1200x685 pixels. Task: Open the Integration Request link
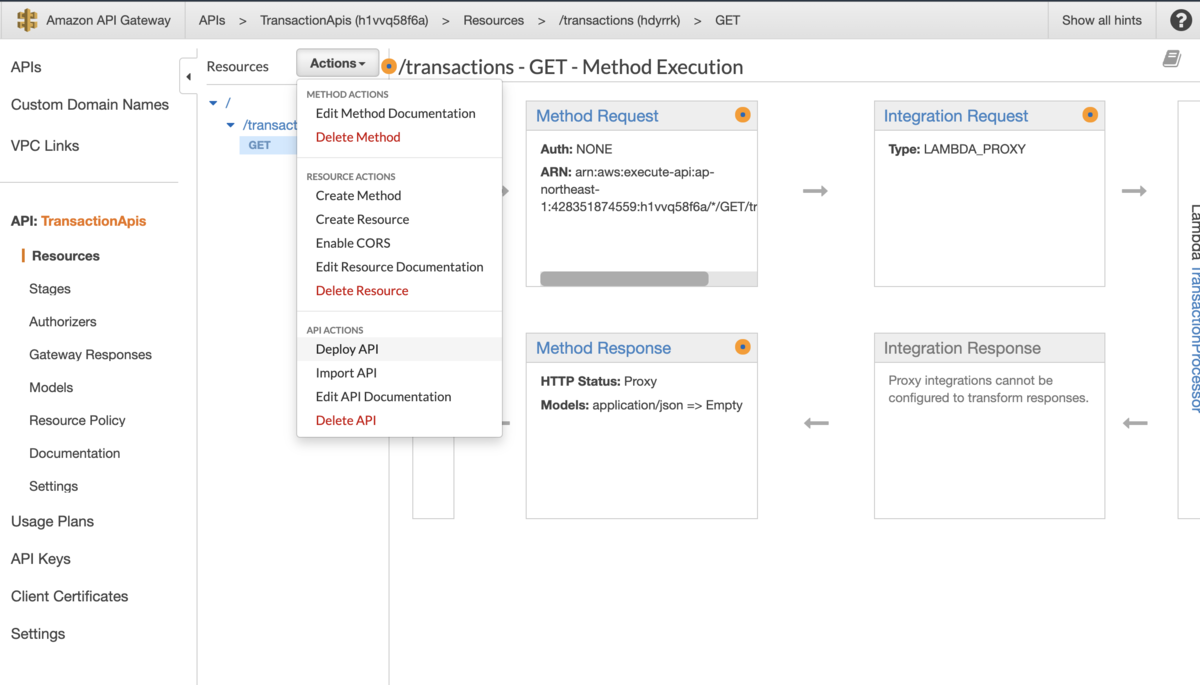[x=955, y=116]
